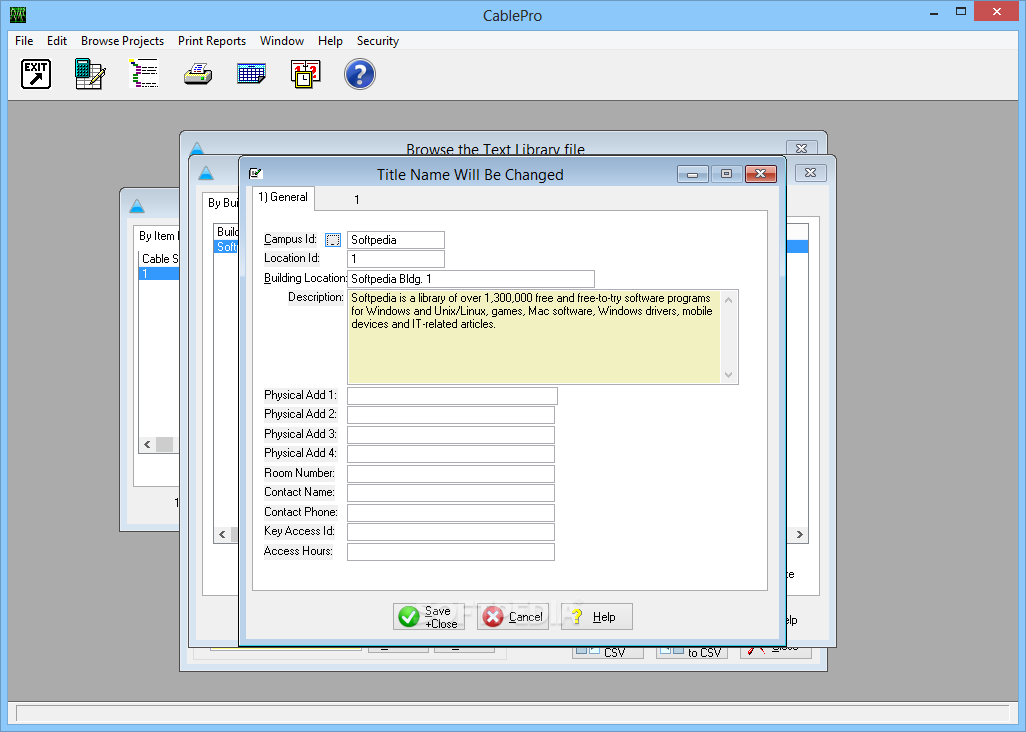The height and width of the screenshot is (732, 1026).
Task: Open the blue question mark help icon
Action: [x=360, y=74]
